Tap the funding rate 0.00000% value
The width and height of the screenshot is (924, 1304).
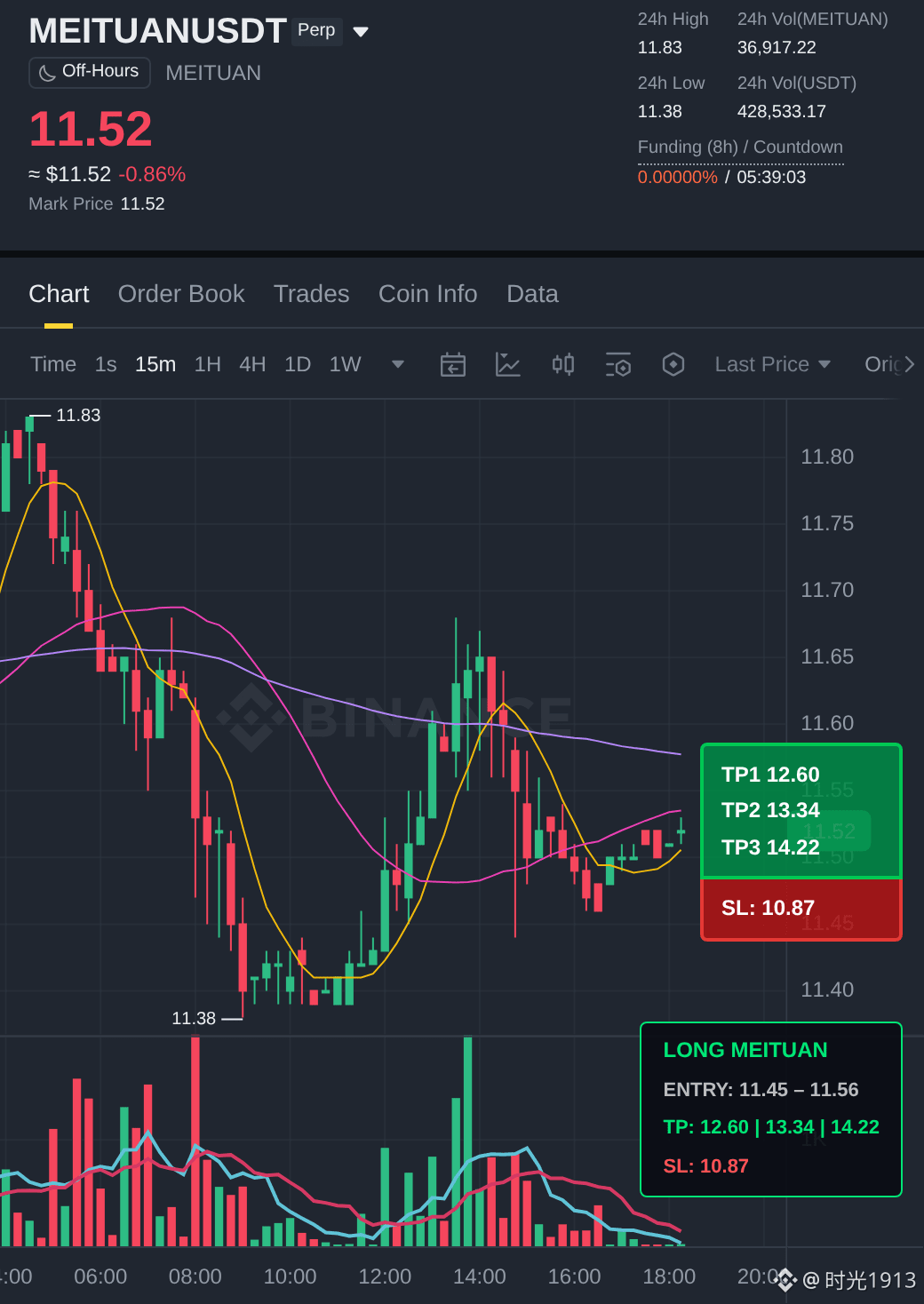pyautogui.click(x=677, y=177)
